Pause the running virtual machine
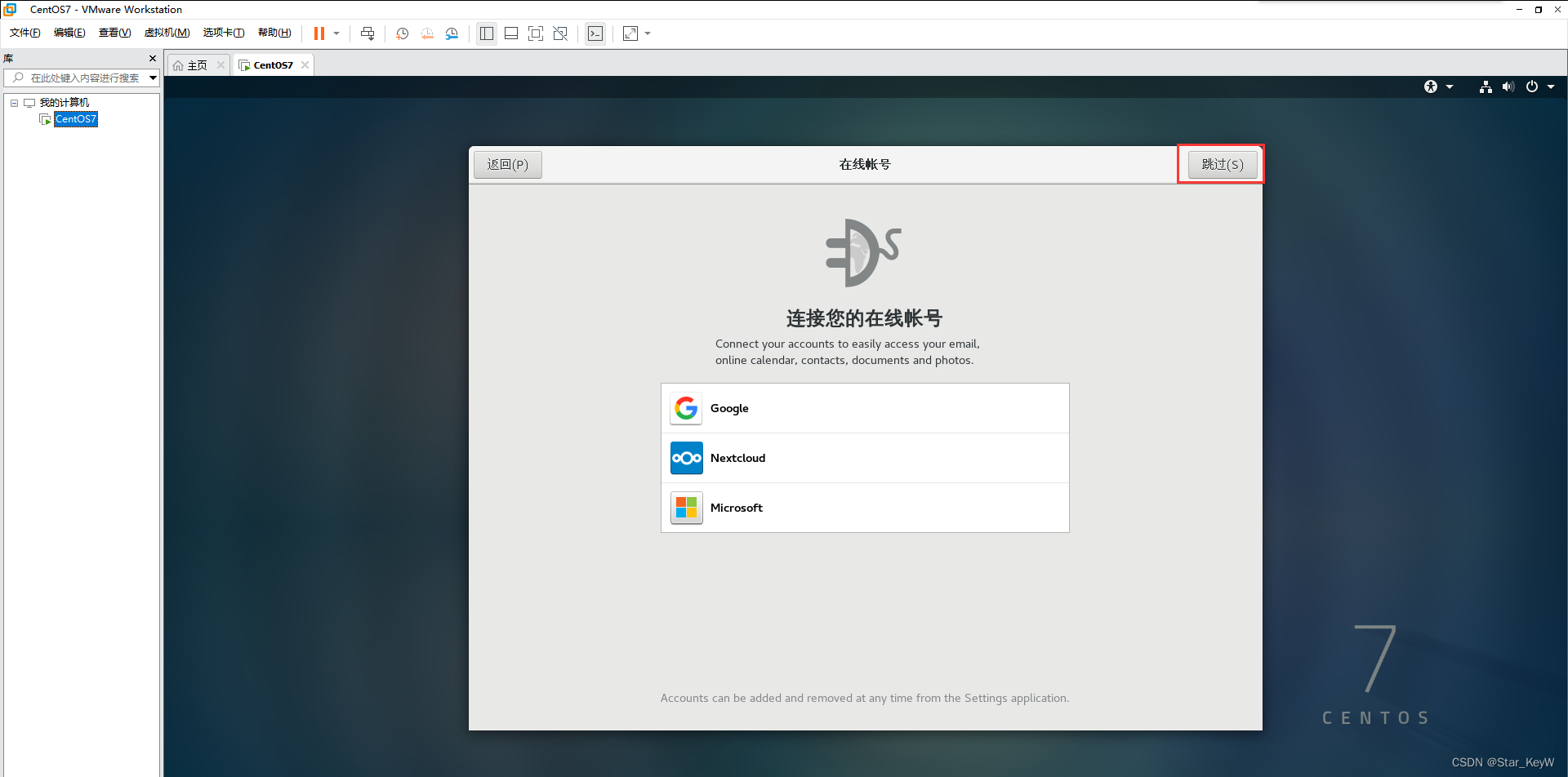 pyautogui.click(x=319, y=33)
